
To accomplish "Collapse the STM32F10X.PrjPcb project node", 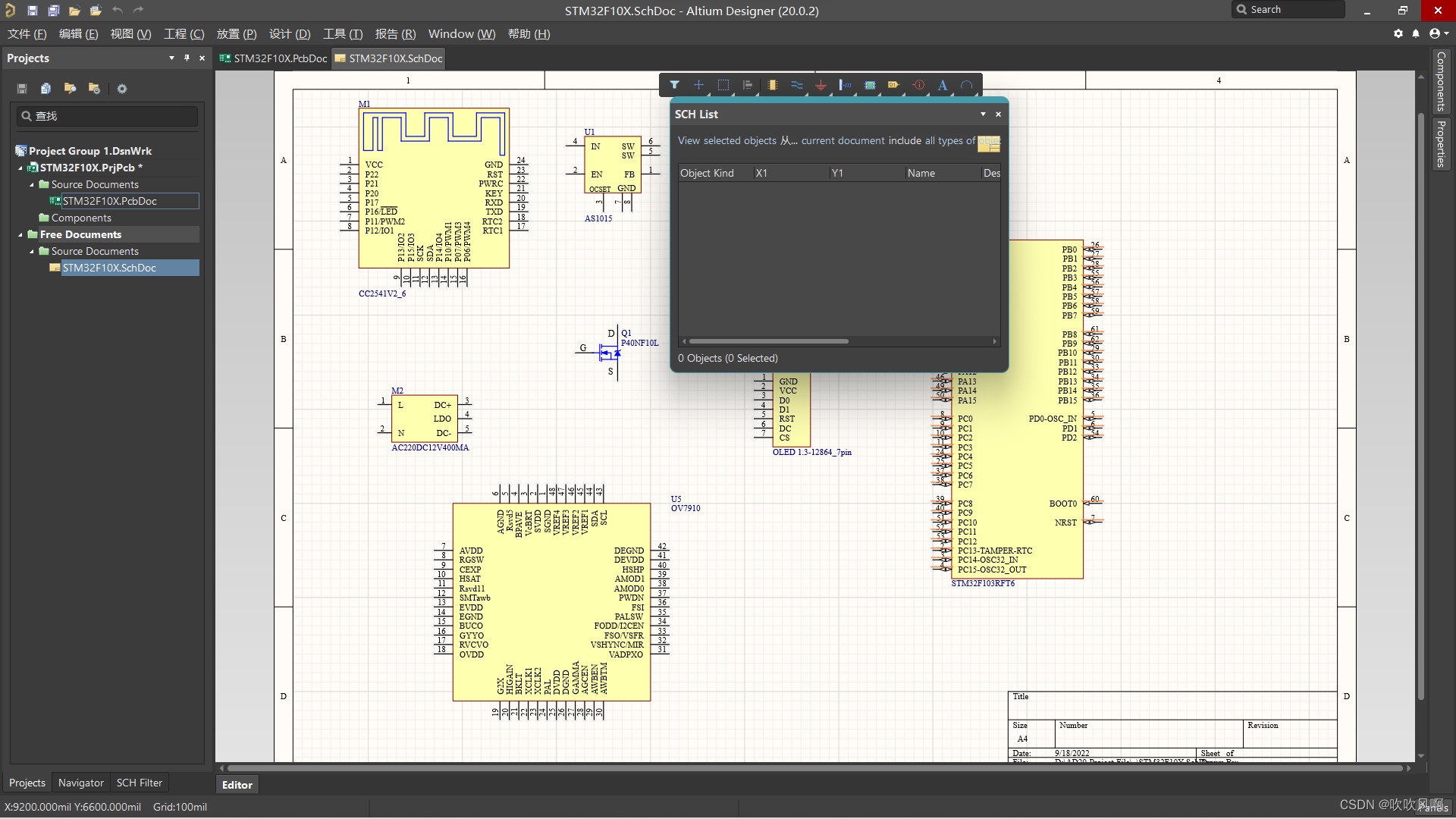I will [20, 168].
